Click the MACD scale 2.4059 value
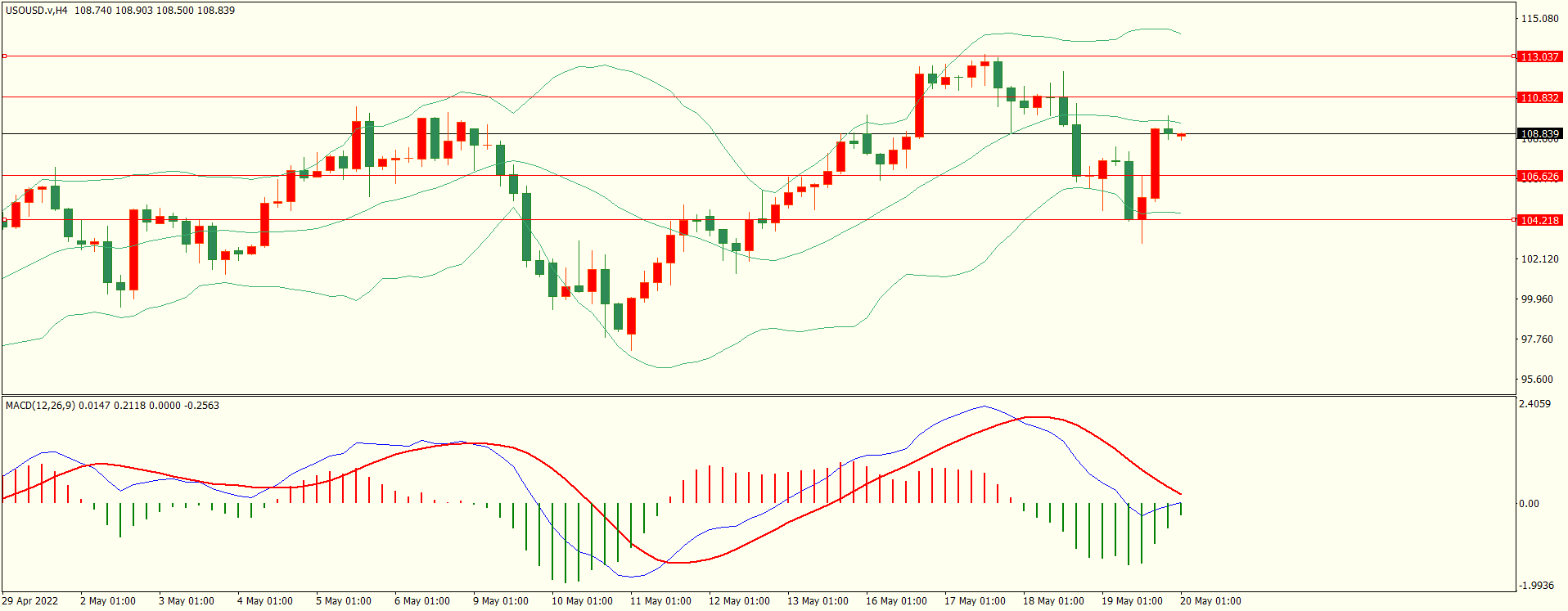1568x611 pixels. tap(1534, 404)
